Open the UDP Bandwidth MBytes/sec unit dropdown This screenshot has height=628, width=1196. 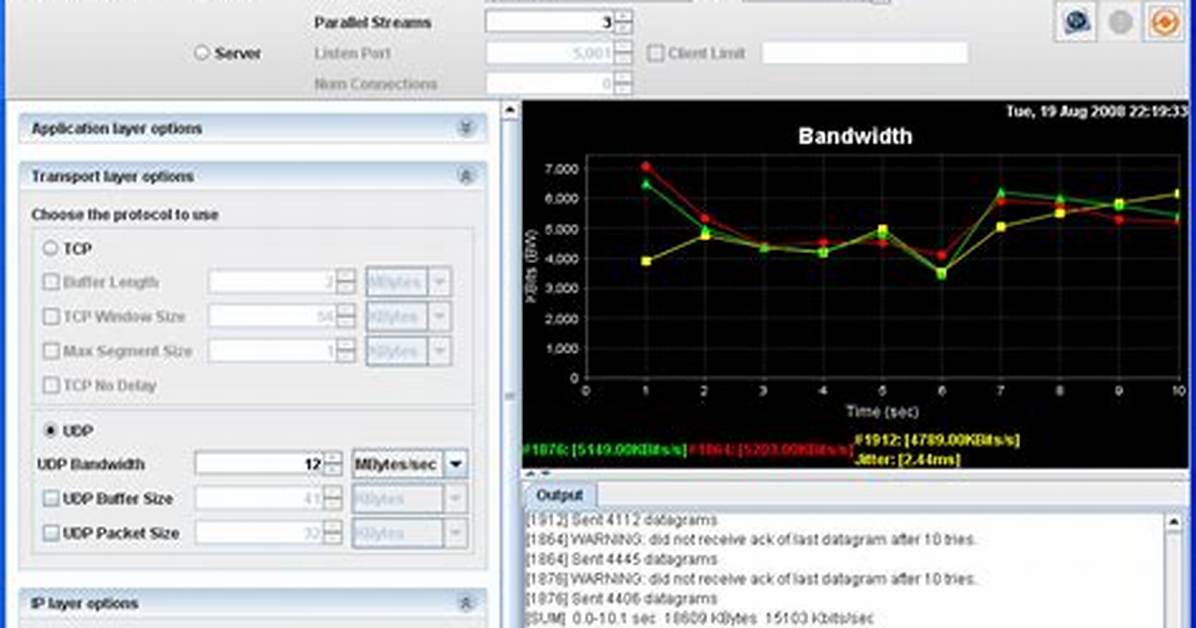click(x=455, y=464)
